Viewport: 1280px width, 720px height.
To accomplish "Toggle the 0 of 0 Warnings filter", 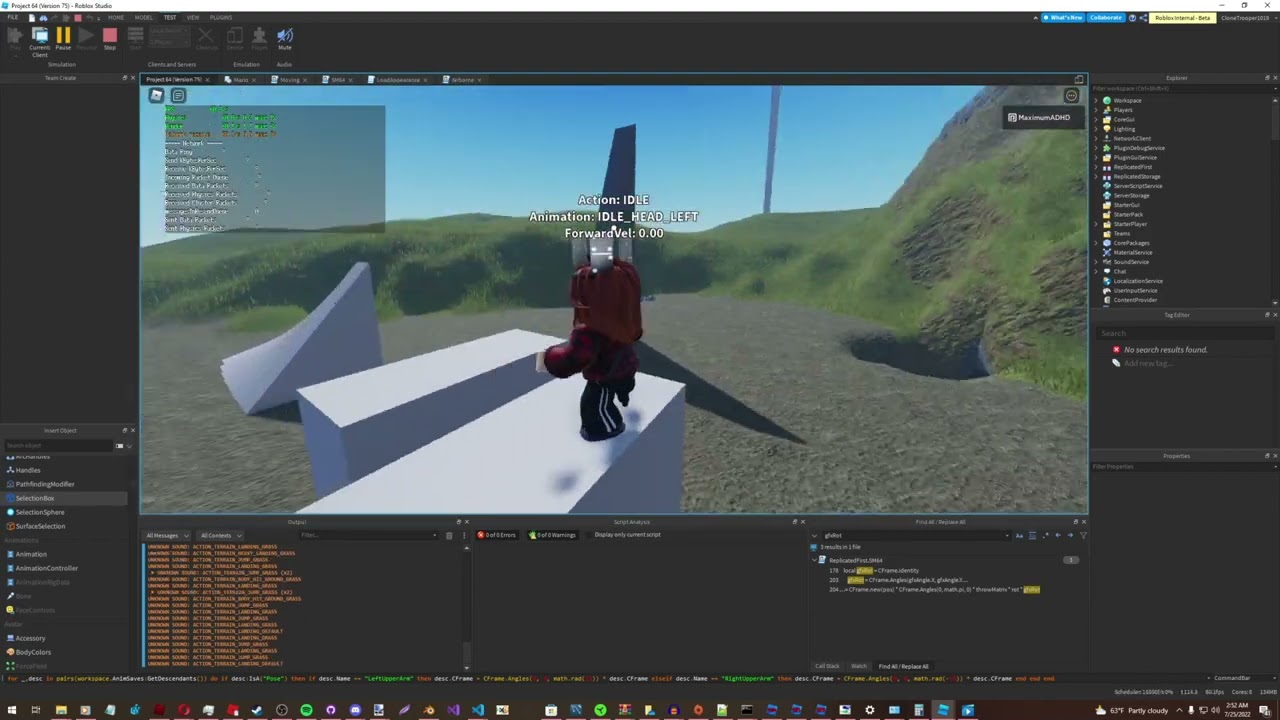I will pos(553,535).
